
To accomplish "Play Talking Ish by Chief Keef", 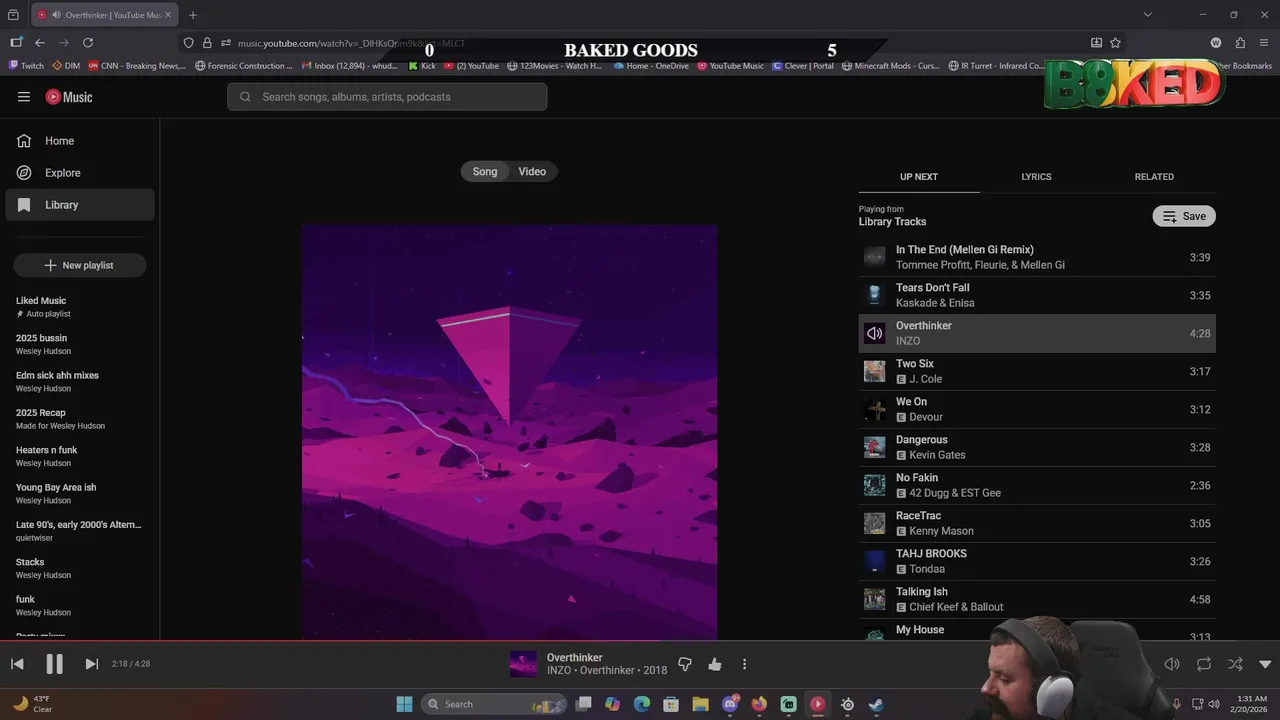I will pos(1037,599).
